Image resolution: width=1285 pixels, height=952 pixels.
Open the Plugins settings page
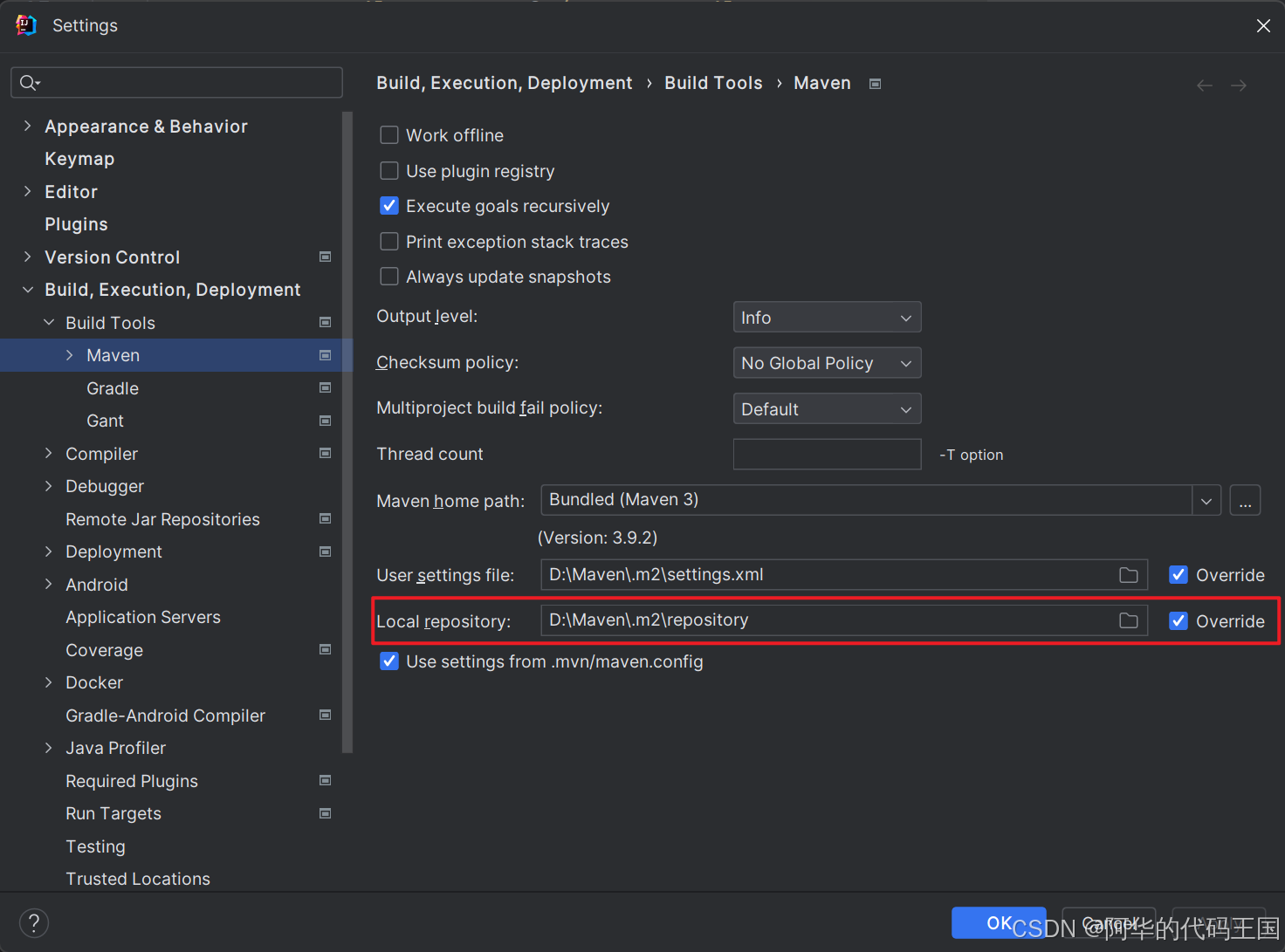coord(76,224)
